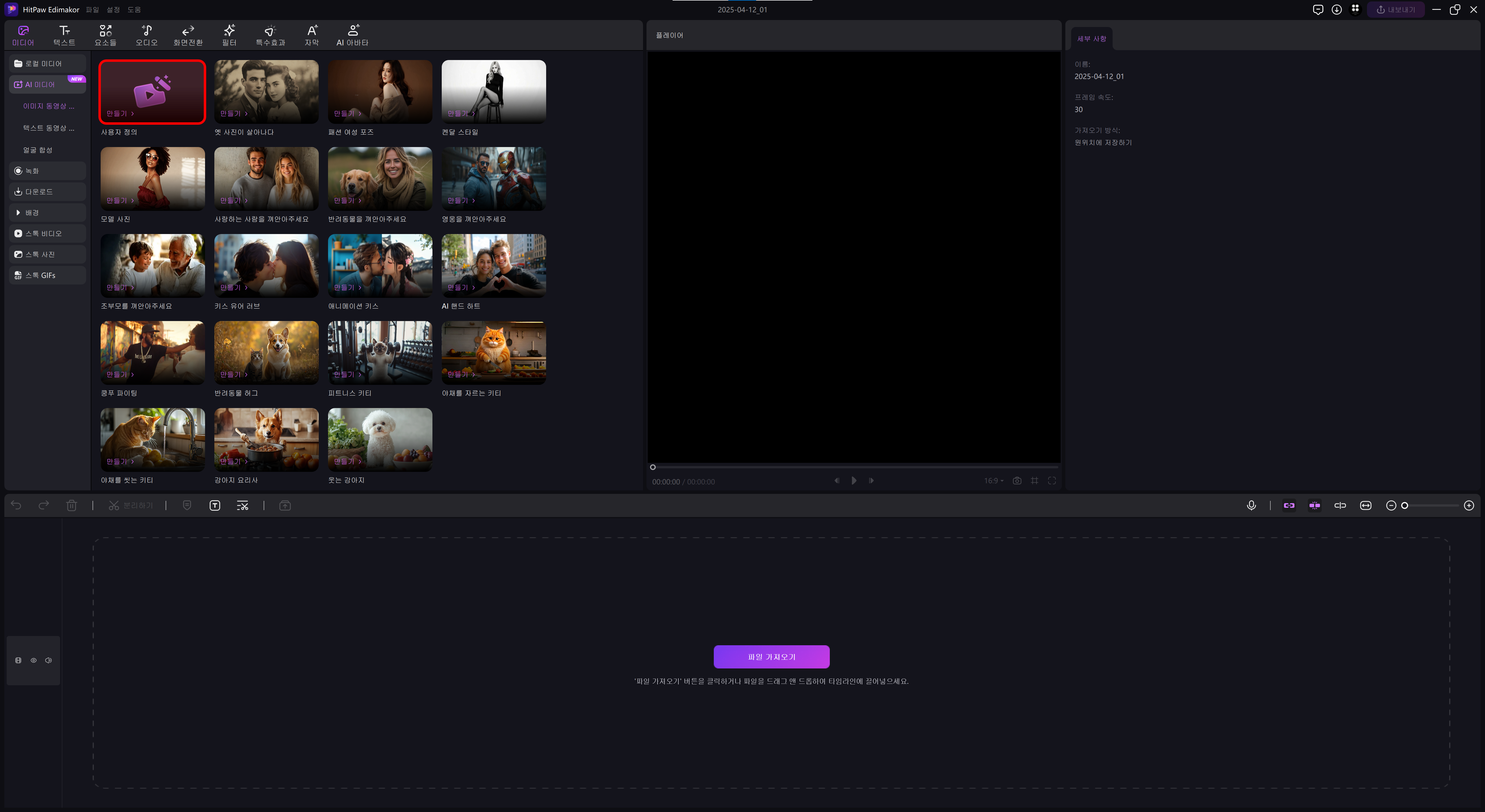Click the trash delete icon
1485x812 pixels.
point(71,505)
